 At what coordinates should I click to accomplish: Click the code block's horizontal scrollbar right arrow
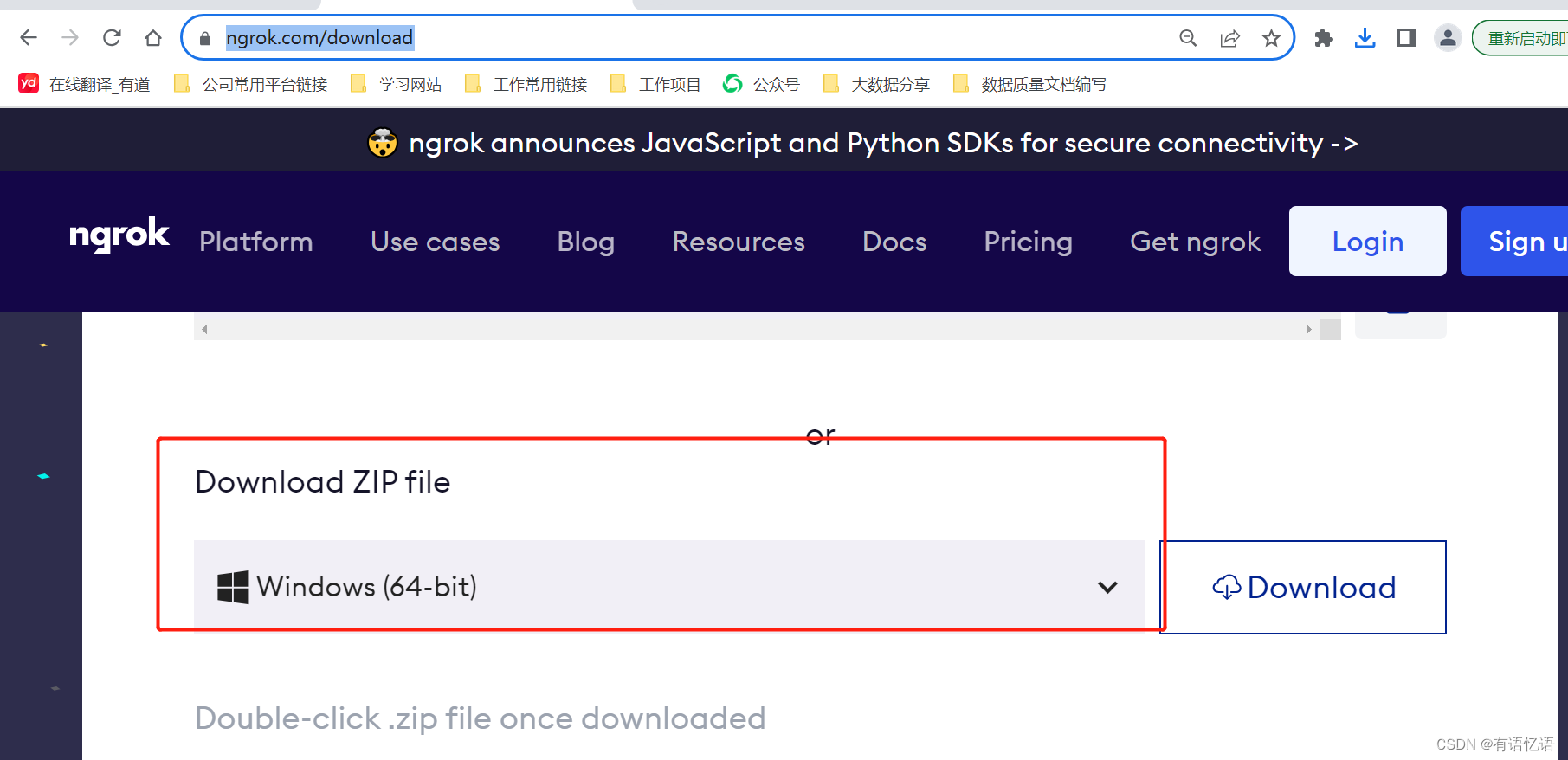1308,329
